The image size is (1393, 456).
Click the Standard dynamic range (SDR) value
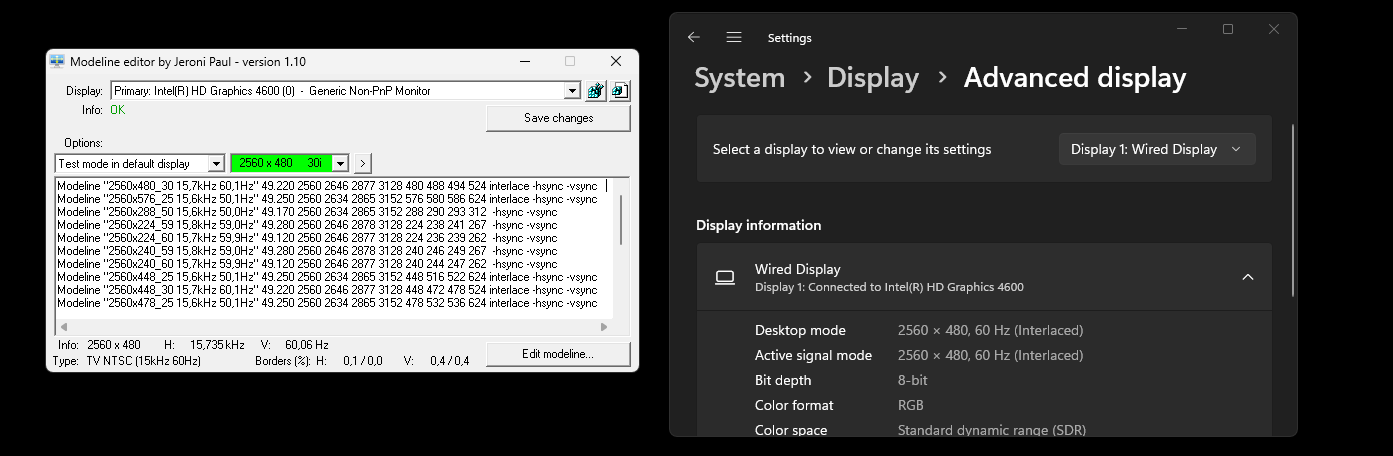(x=992, y=430)
